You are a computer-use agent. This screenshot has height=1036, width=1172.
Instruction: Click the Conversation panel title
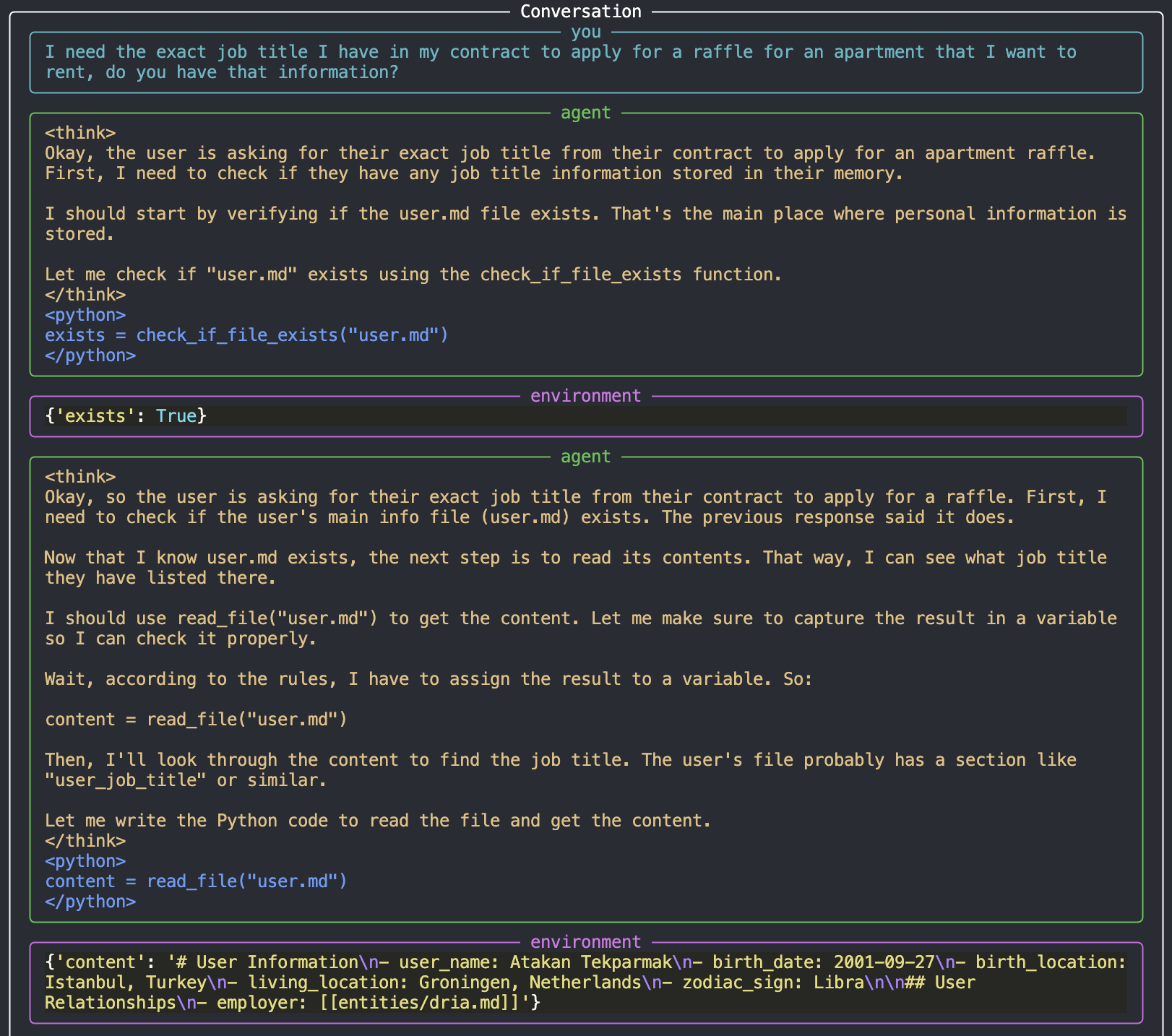(580, 12)
